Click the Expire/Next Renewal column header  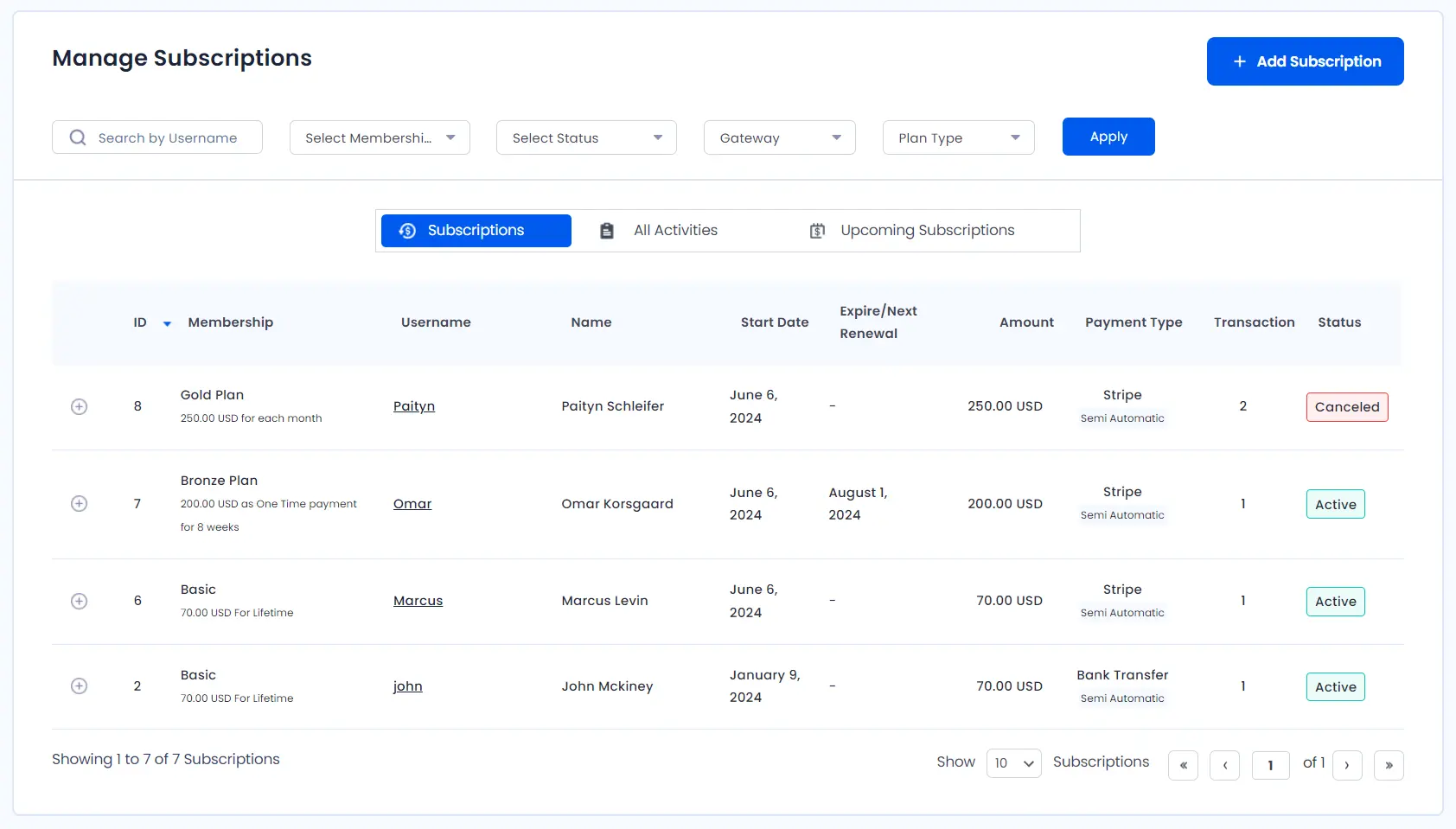pyautogui.click(x=878, y=322)
